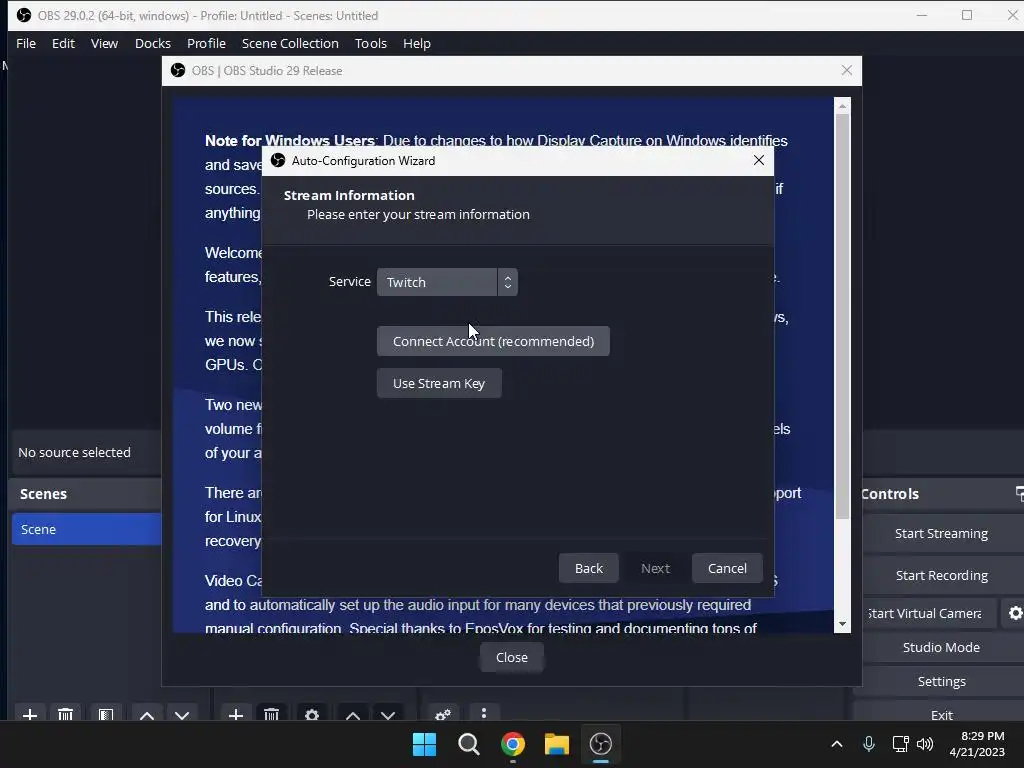Close the OBS Studio 29 Release window via X
This screenshot has height=768, width=1024.
point(846,71)
